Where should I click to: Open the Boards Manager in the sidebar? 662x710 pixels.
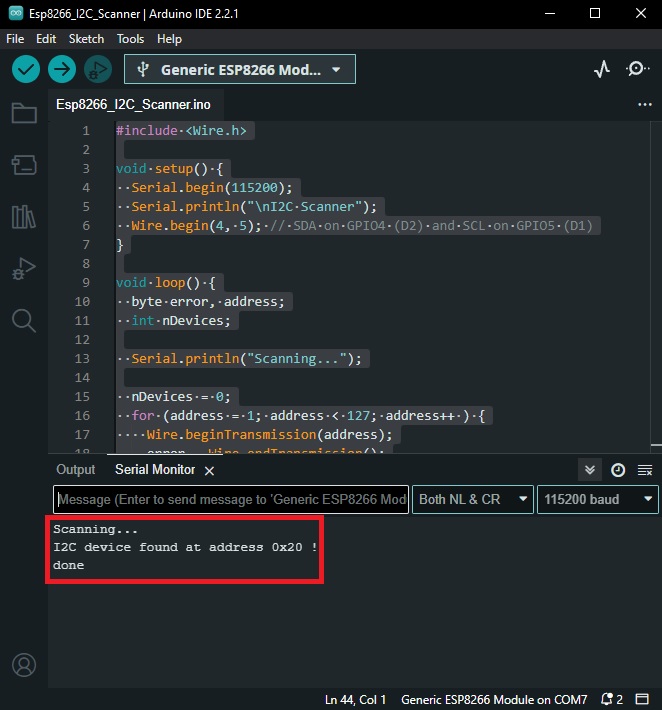click(x=23, y=164)
